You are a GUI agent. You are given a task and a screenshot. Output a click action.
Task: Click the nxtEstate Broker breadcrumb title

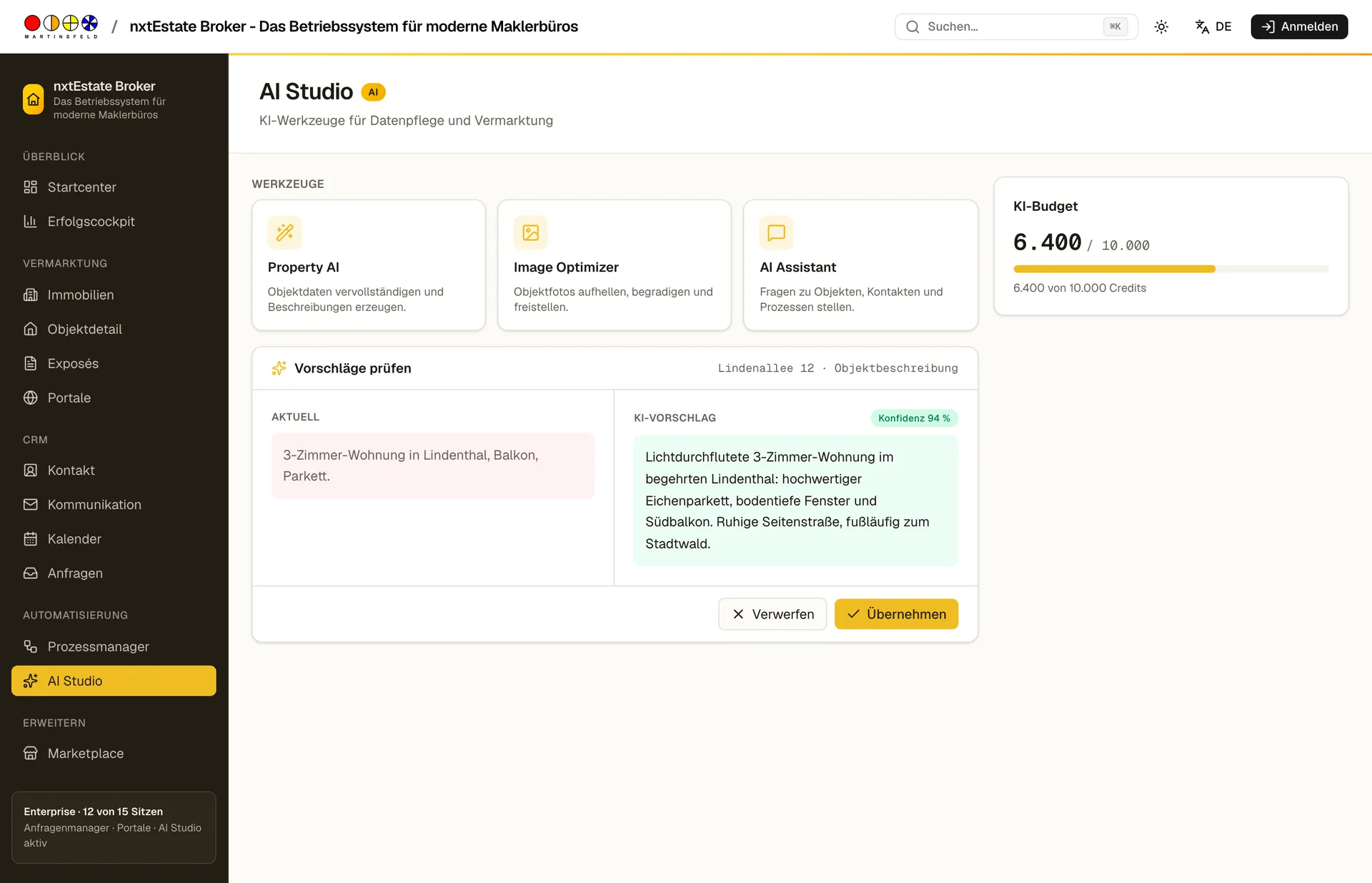[354, 26]
